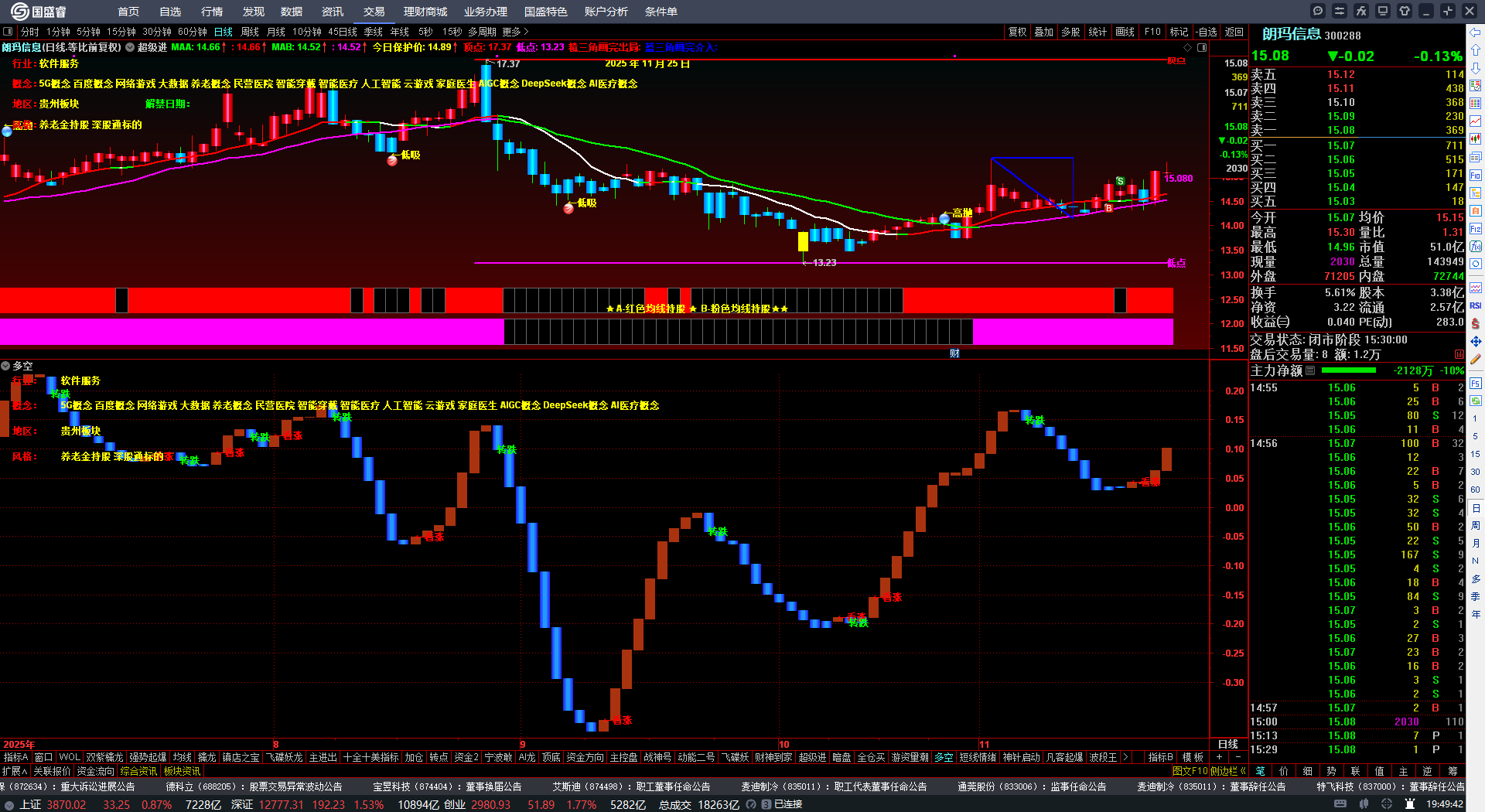The image size is (1485, 812).
Task: Click the up arrow icon in right toolbar
Action: pyautogui.click(x=1476, y=50)
